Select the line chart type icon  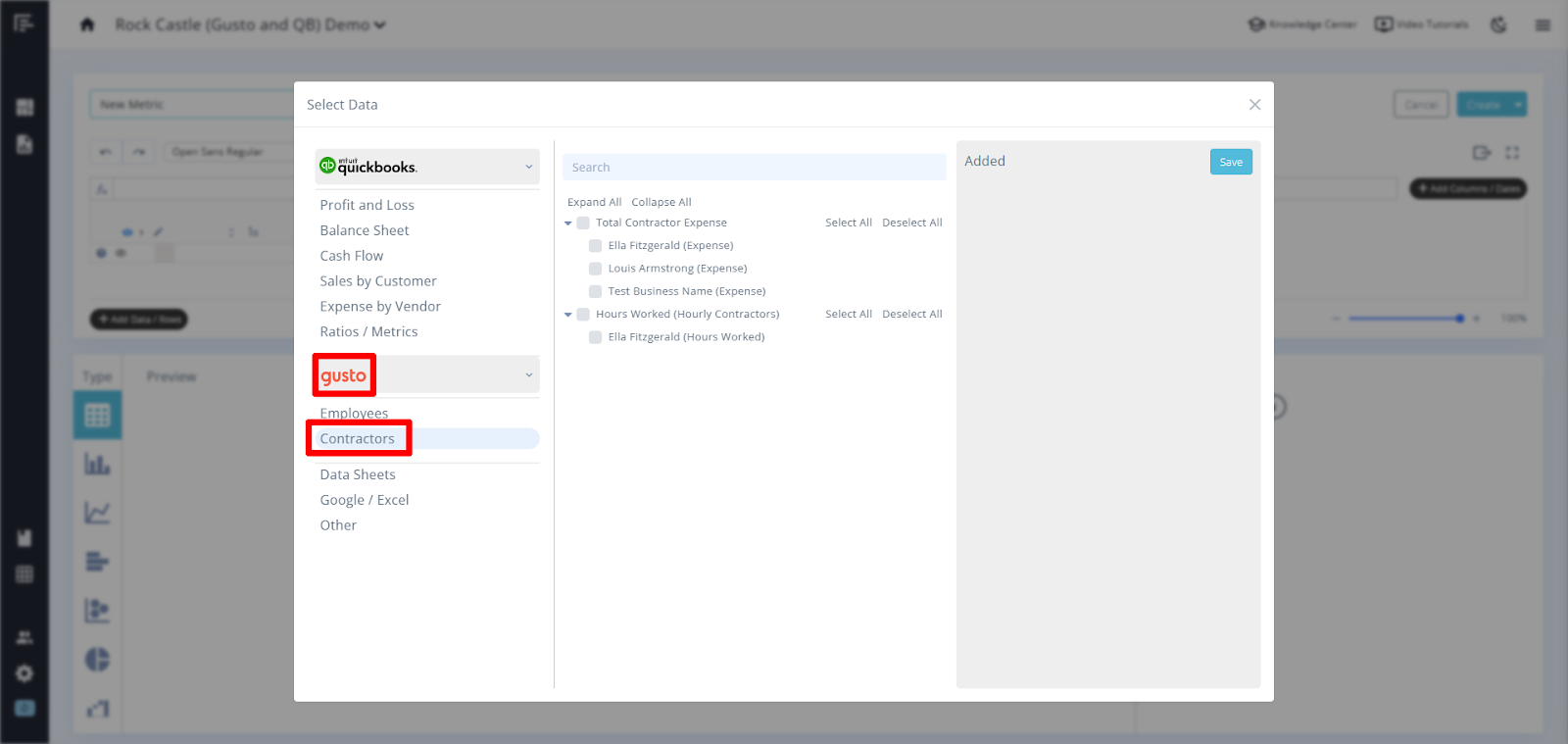pyautogui.click(x=97, y=513)
